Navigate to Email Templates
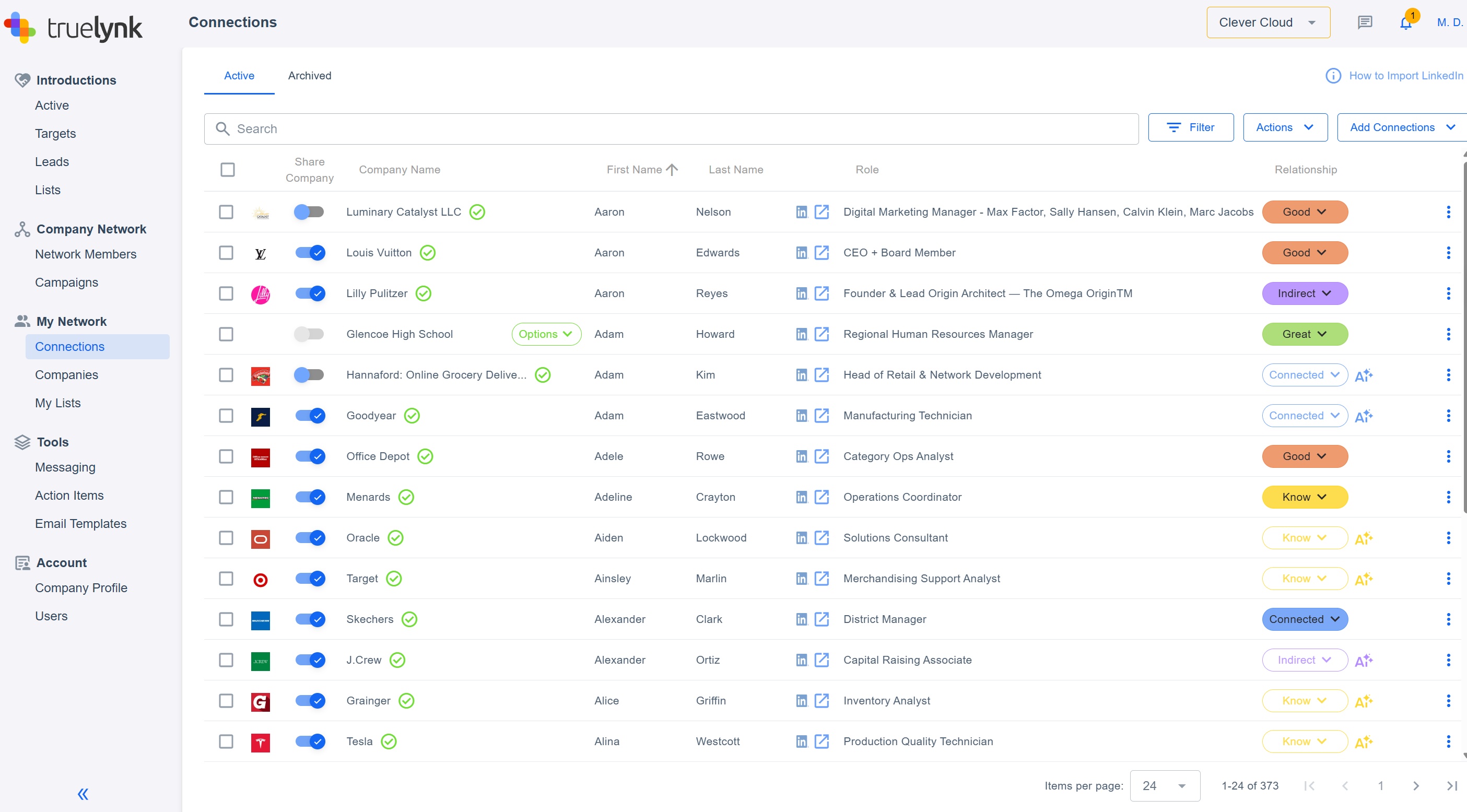This screenshot has height=812, width=1467. pyautogui.click(x=81, y=524)
